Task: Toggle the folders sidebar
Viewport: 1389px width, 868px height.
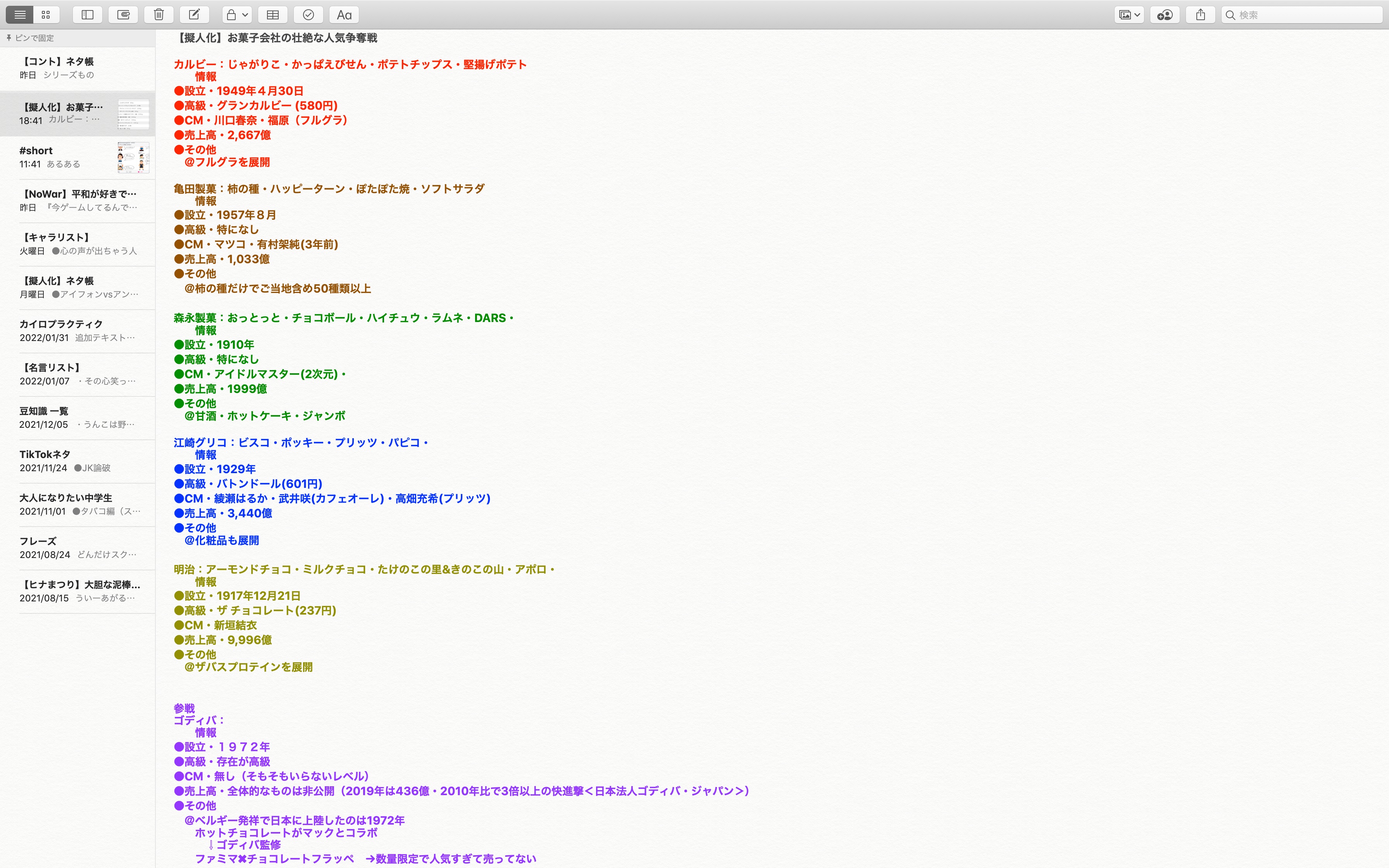Action: pos(87,15)
